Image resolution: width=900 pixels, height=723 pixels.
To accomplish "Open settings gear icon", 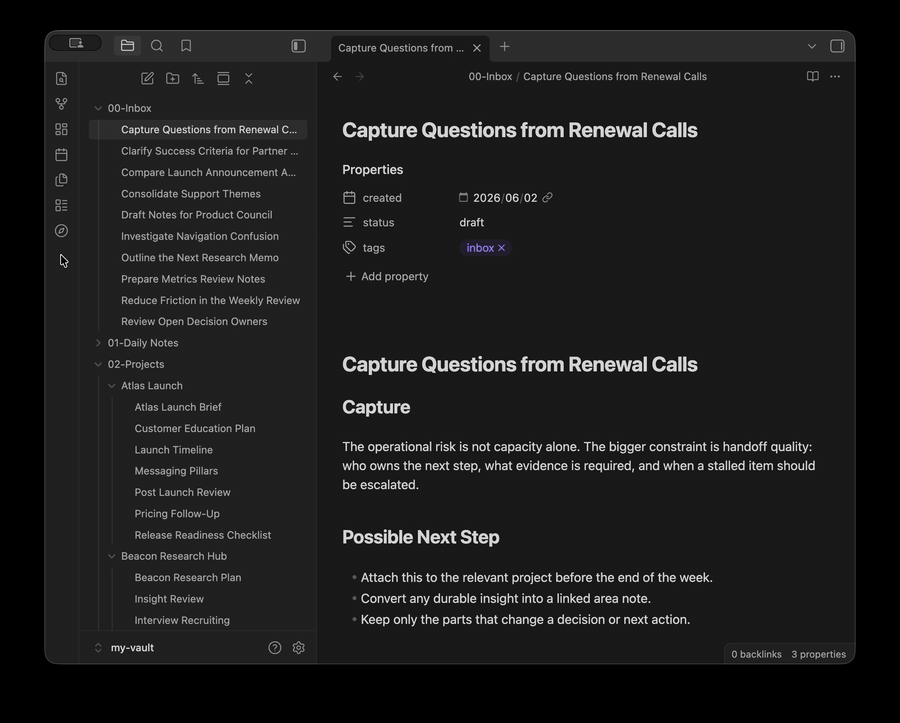I will (x=298, y=648).
